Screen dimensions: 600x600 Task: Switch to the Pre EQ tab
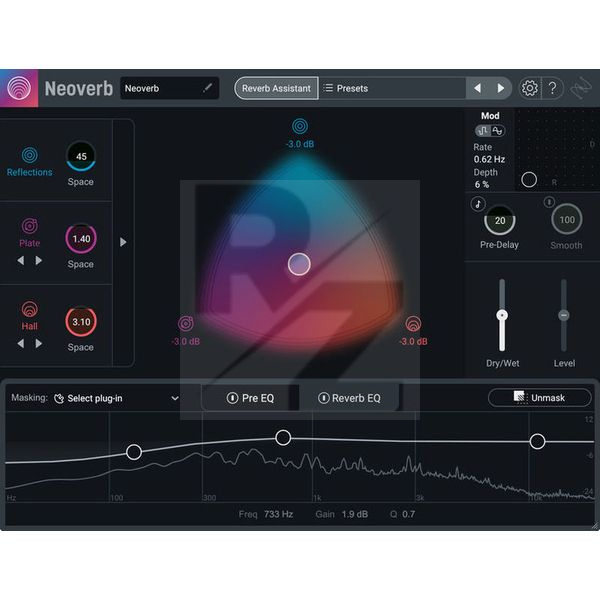coord(250,398)
